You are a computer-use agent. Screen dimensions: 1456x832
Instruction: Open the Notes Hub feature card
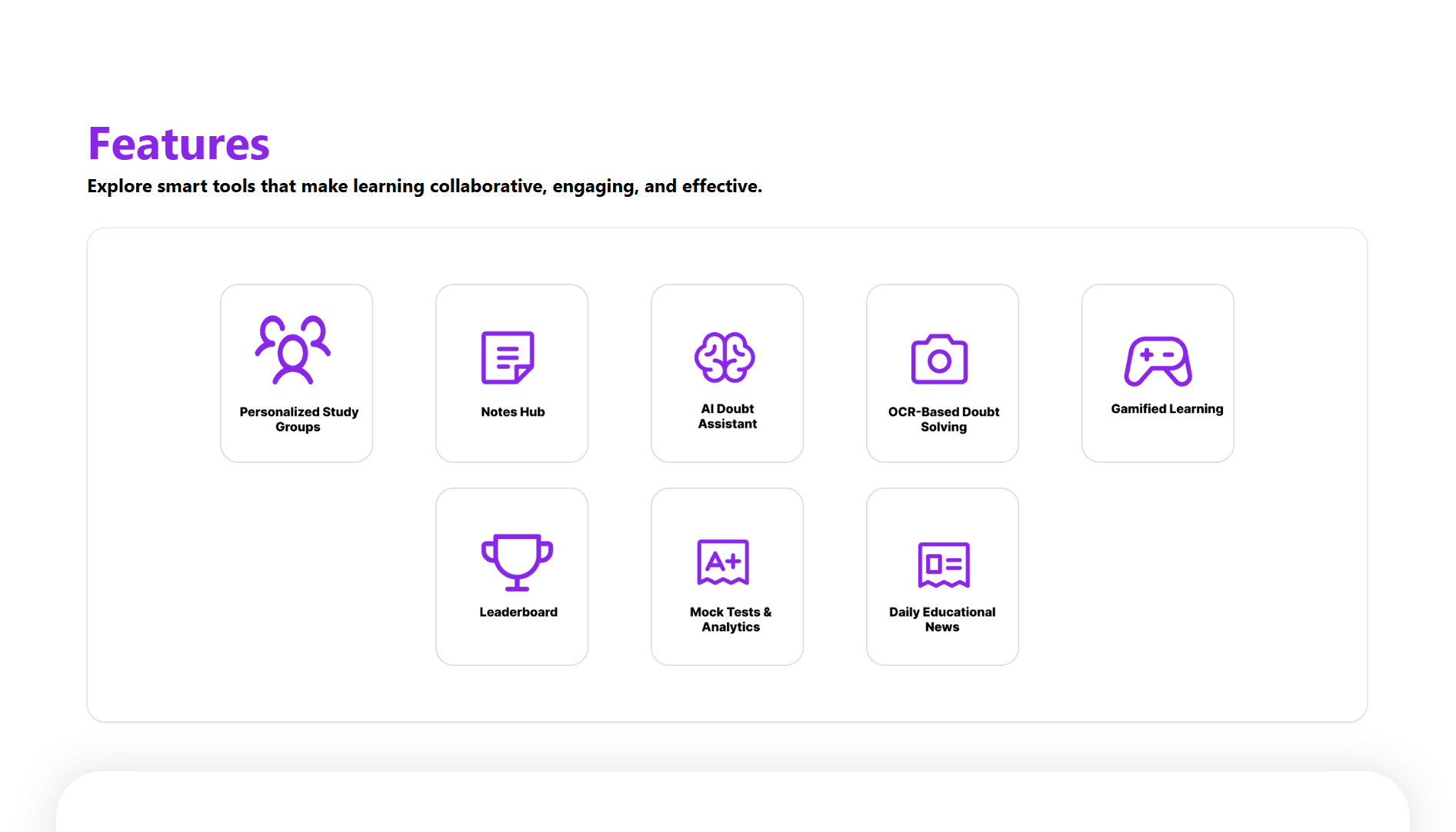coord(511,372)
